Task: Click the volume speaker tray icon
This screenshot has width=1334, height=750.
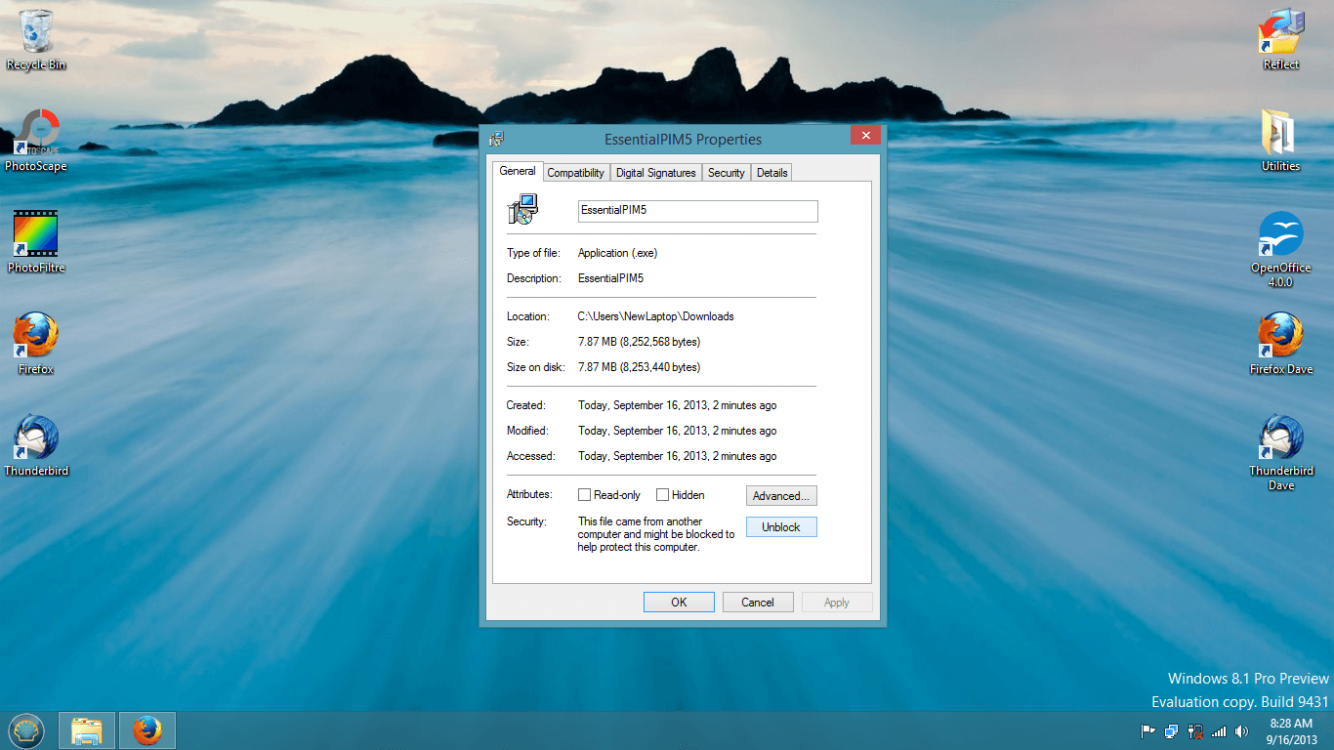Action: [1241, 731]
